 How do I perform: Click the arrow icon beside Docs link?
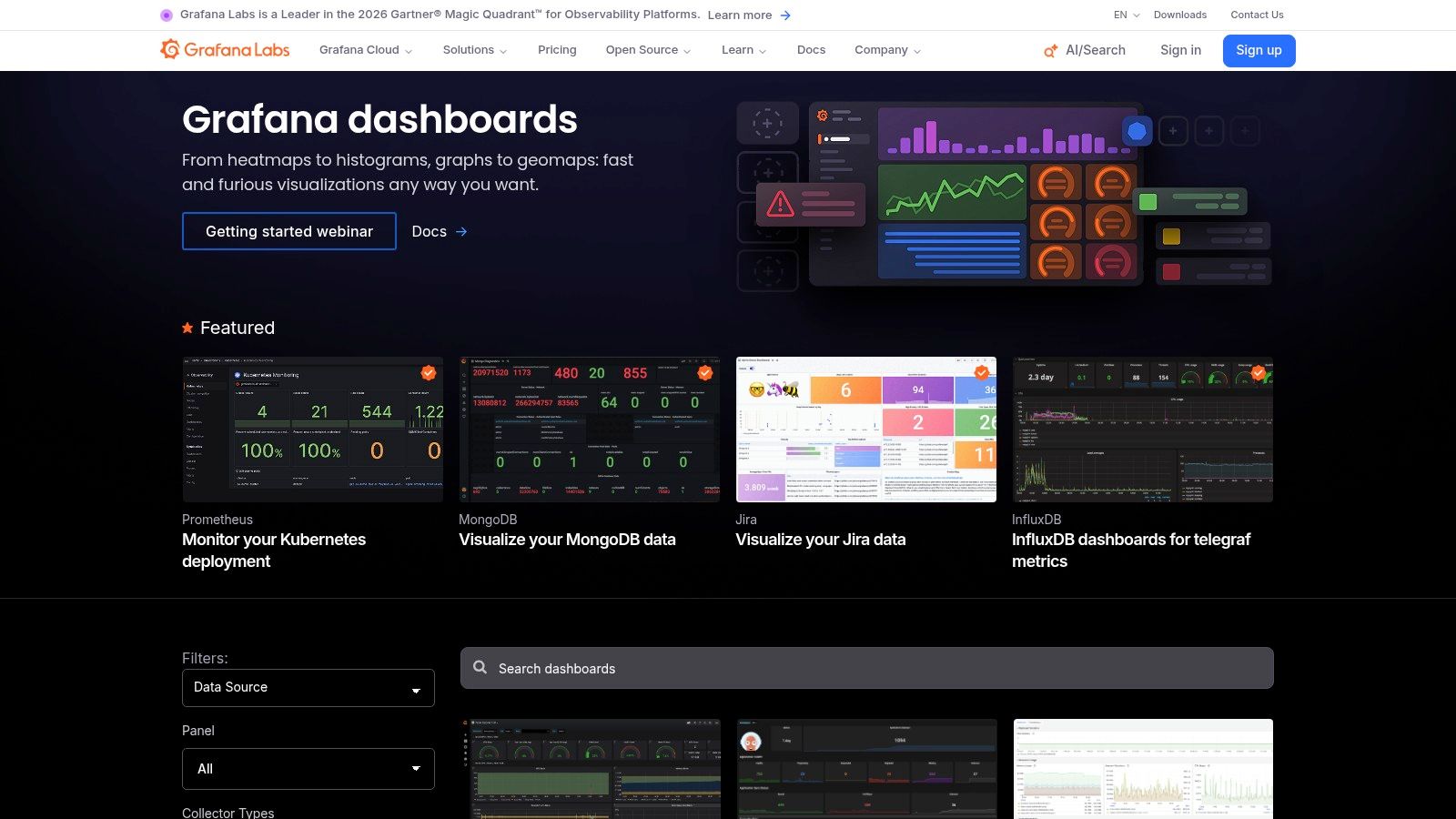pos(461,232)
